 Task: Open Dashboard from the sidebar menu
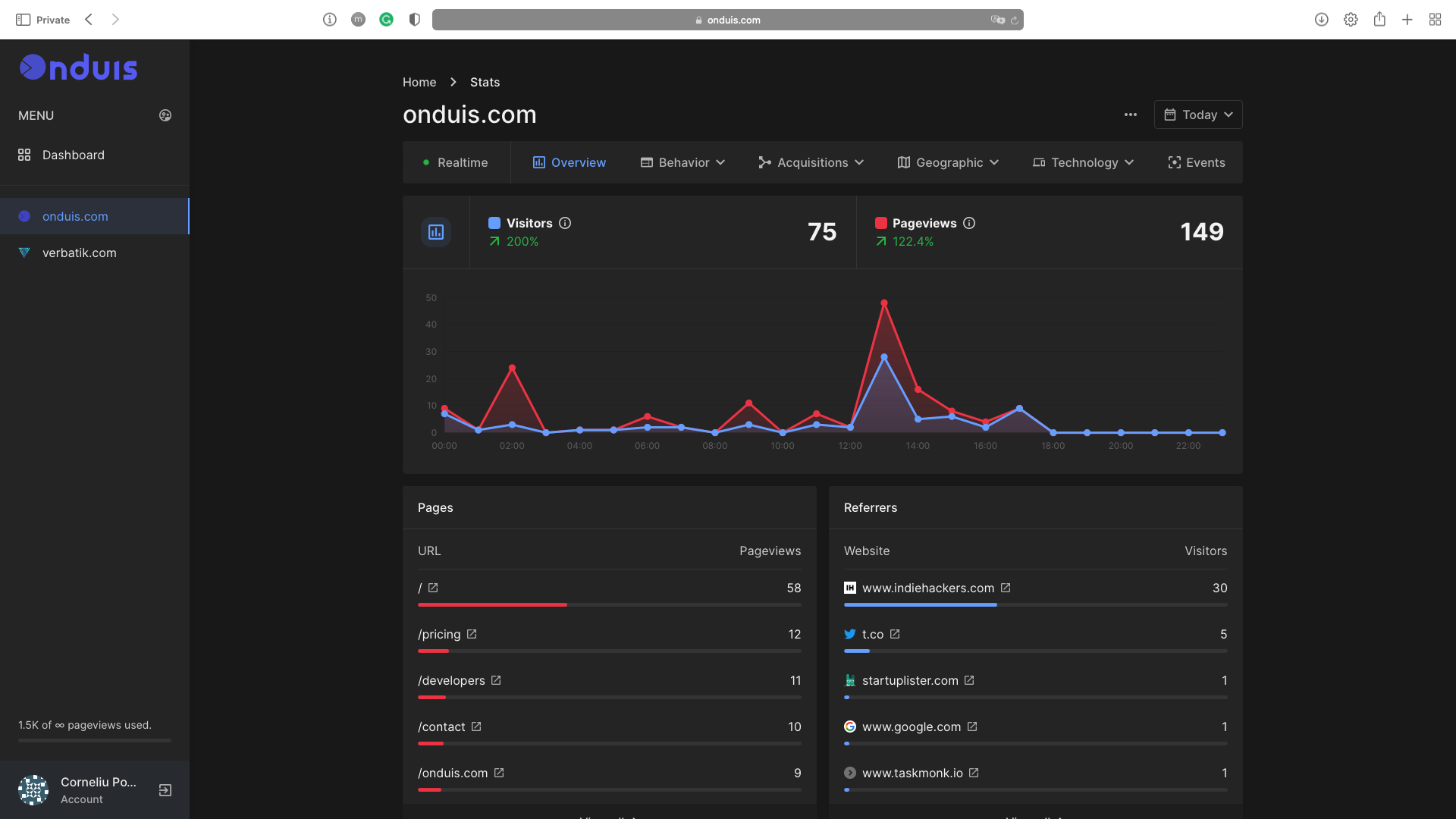click(x=95, y=155)
